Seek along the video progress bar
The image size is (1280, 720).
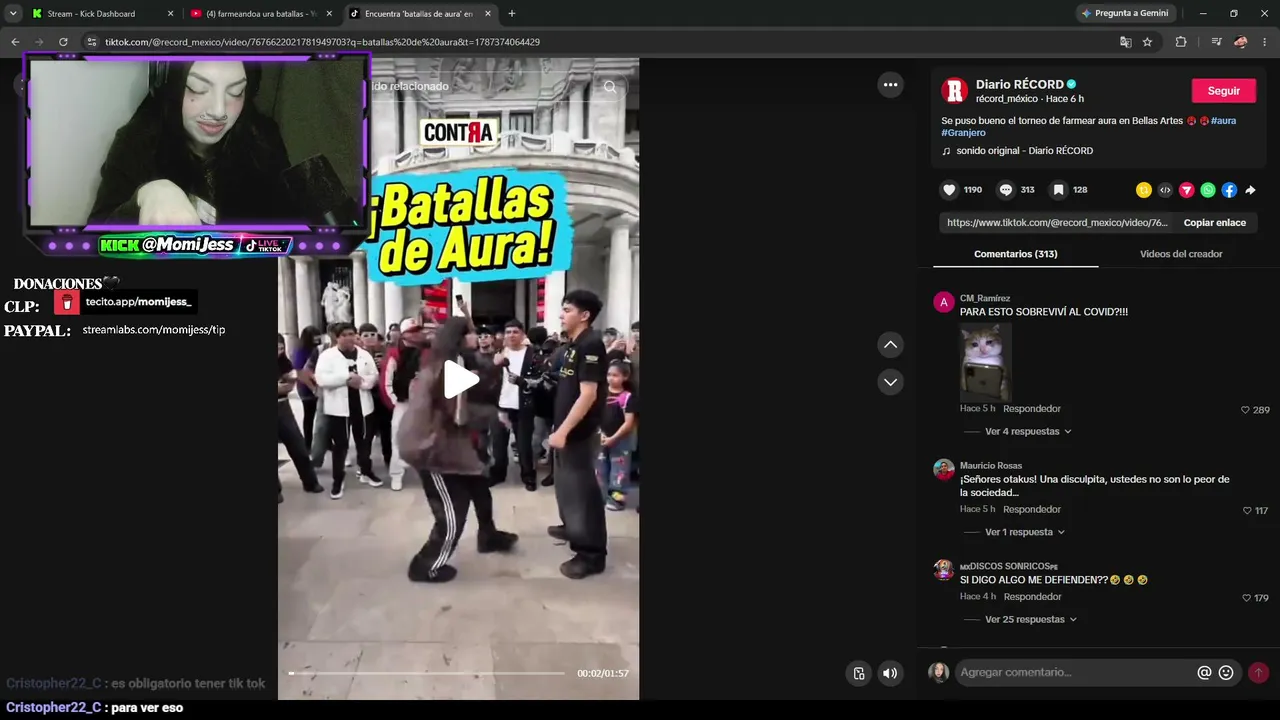427,673
